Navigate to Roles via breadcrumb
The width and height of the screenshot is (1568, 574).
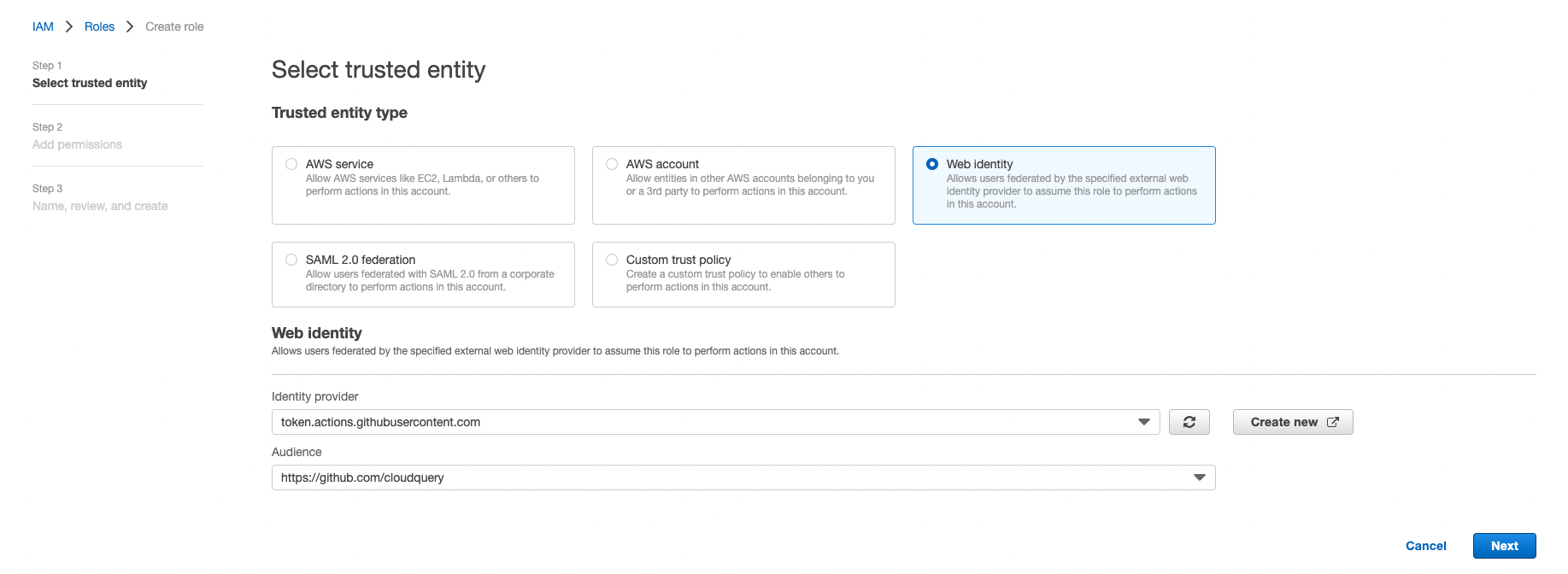99,26
